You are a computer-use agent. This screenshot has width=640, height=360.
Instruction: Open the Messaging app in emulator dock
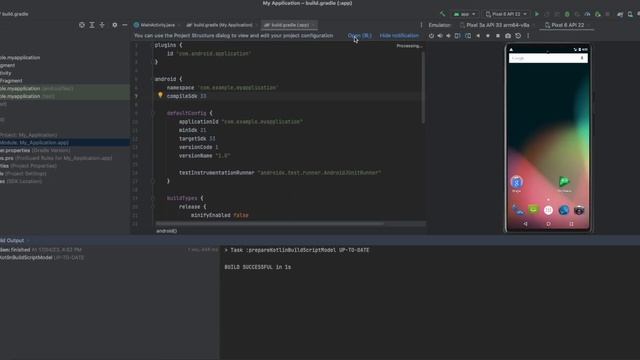(x=533, y=210)
